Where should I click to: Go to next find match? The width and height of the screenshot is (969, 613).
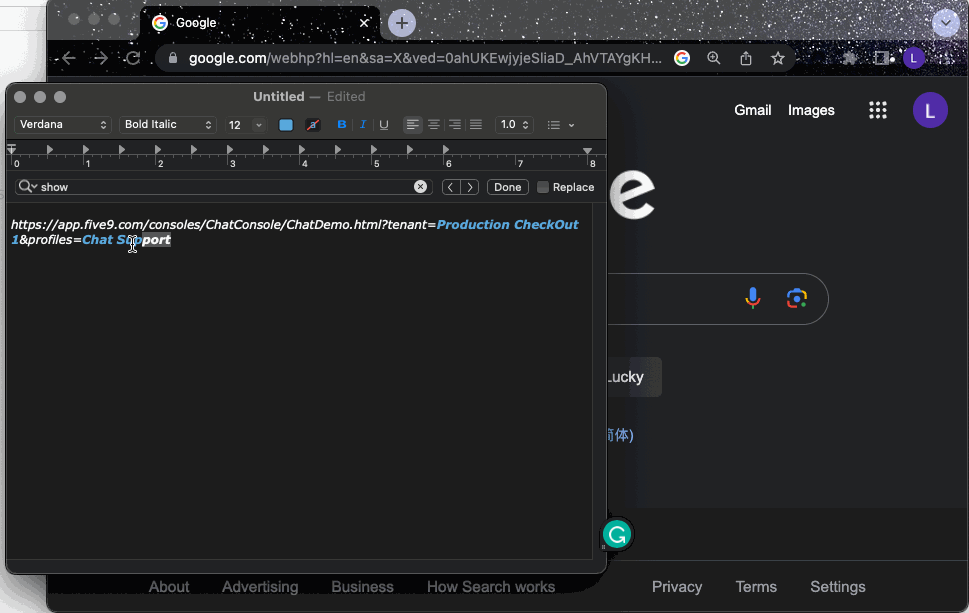pos(470,187)
